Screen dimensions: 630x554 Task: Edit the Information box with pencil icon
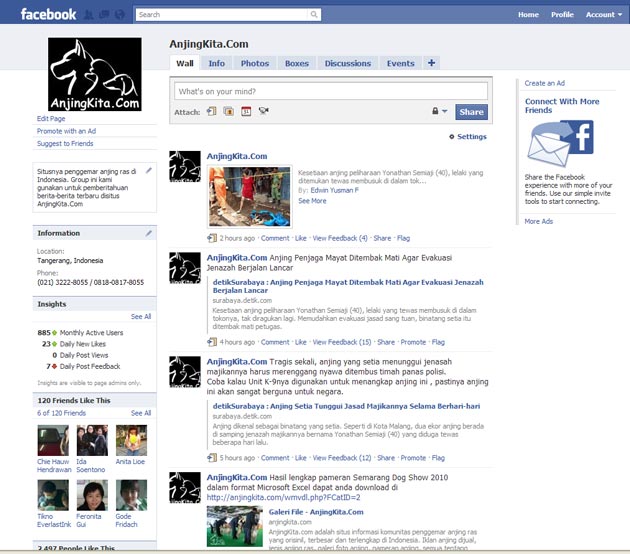tap(149, 233)
